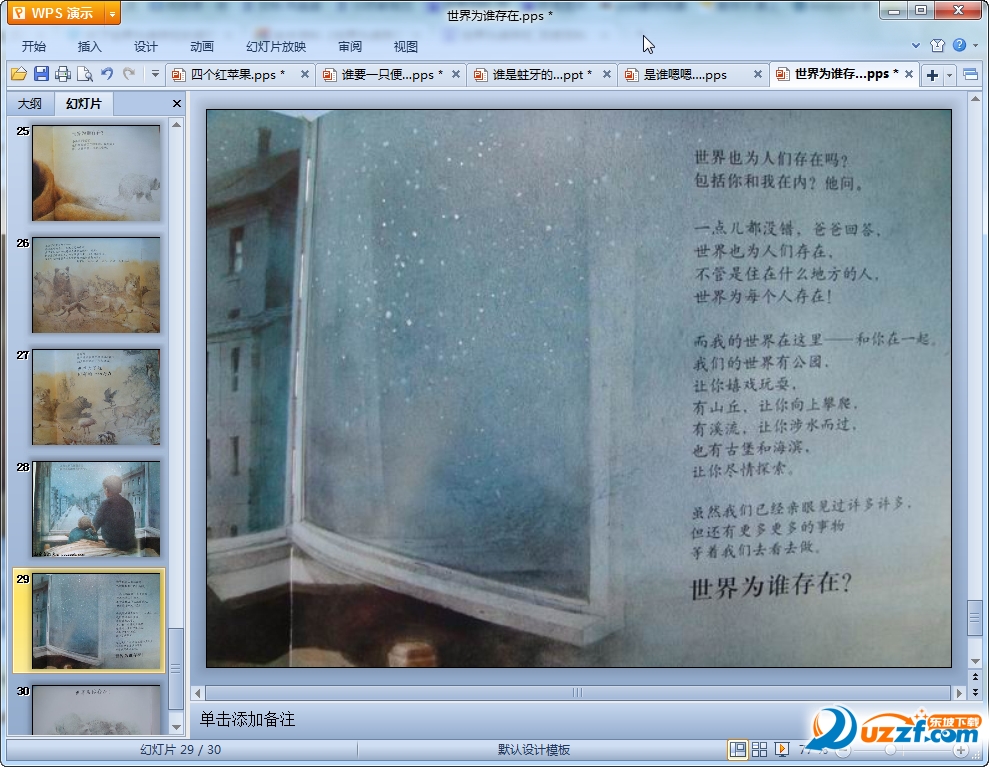This screenshot has height=767, width=989.
Task: Switch to the 大纲 outline pane tab
Action: point(30,103)
